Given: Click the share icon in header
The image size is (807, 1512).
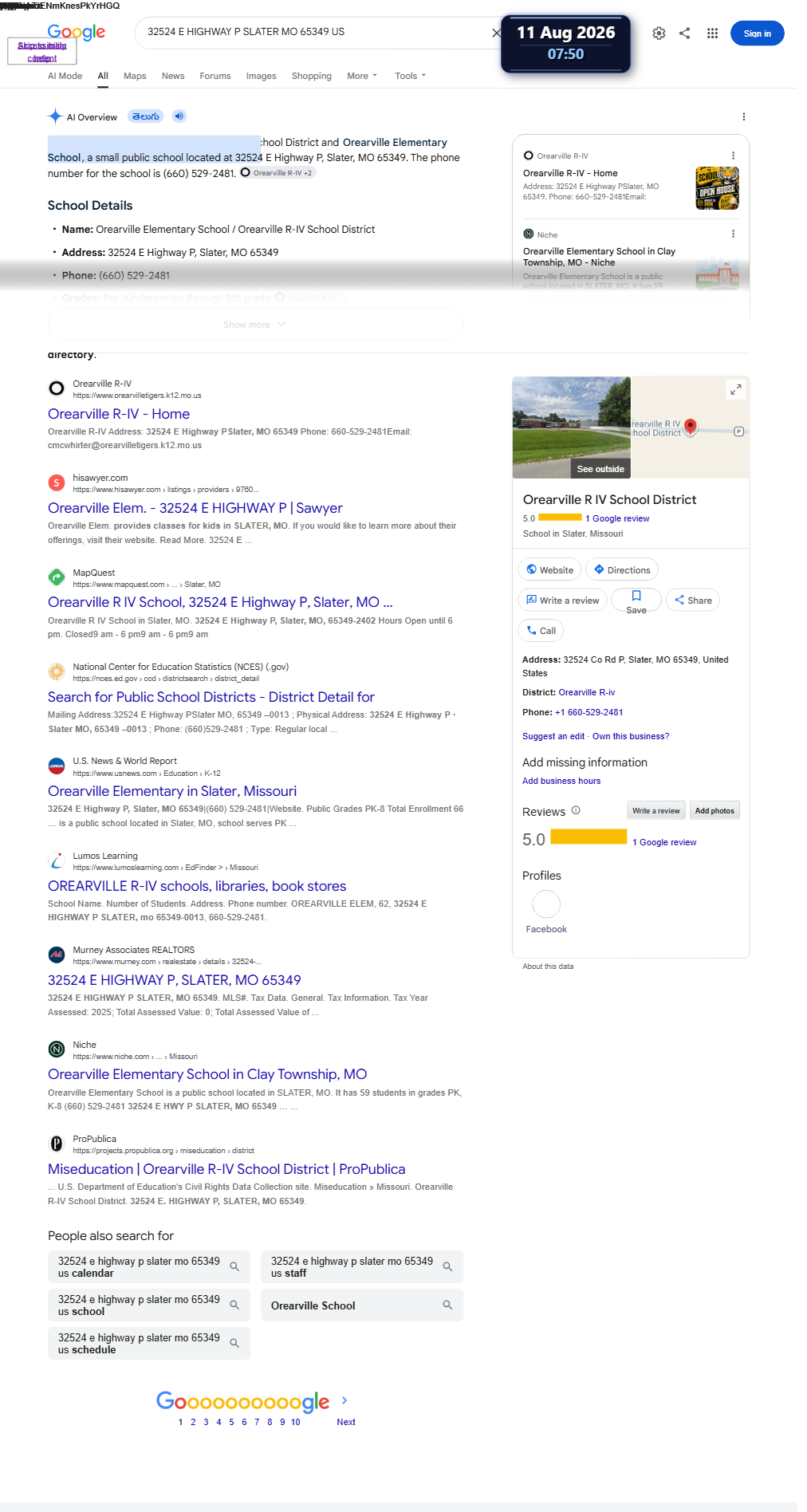Looking at the screenshot, I should coord(685,33).
